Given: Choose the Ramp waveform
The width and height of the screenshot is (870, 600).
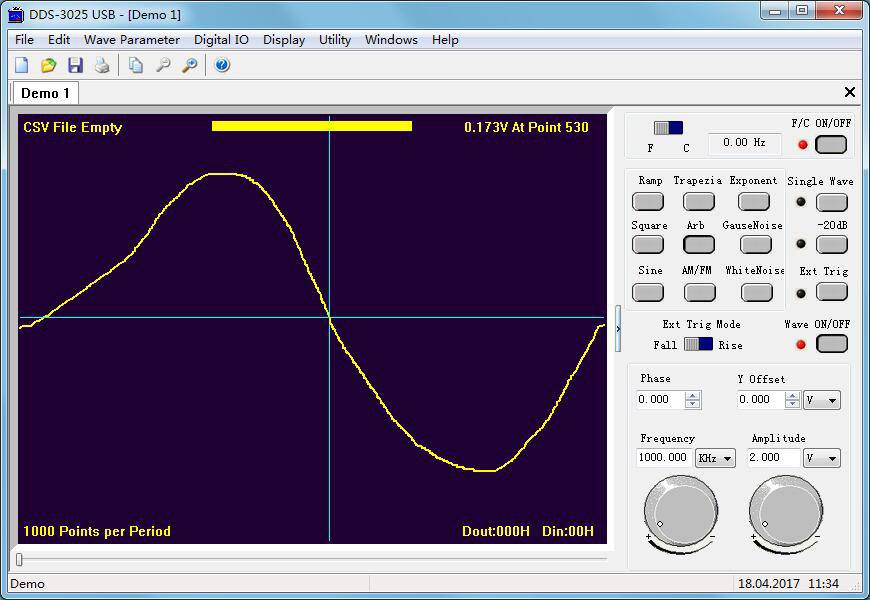Looking at the screenshot, I should (648, 201).
